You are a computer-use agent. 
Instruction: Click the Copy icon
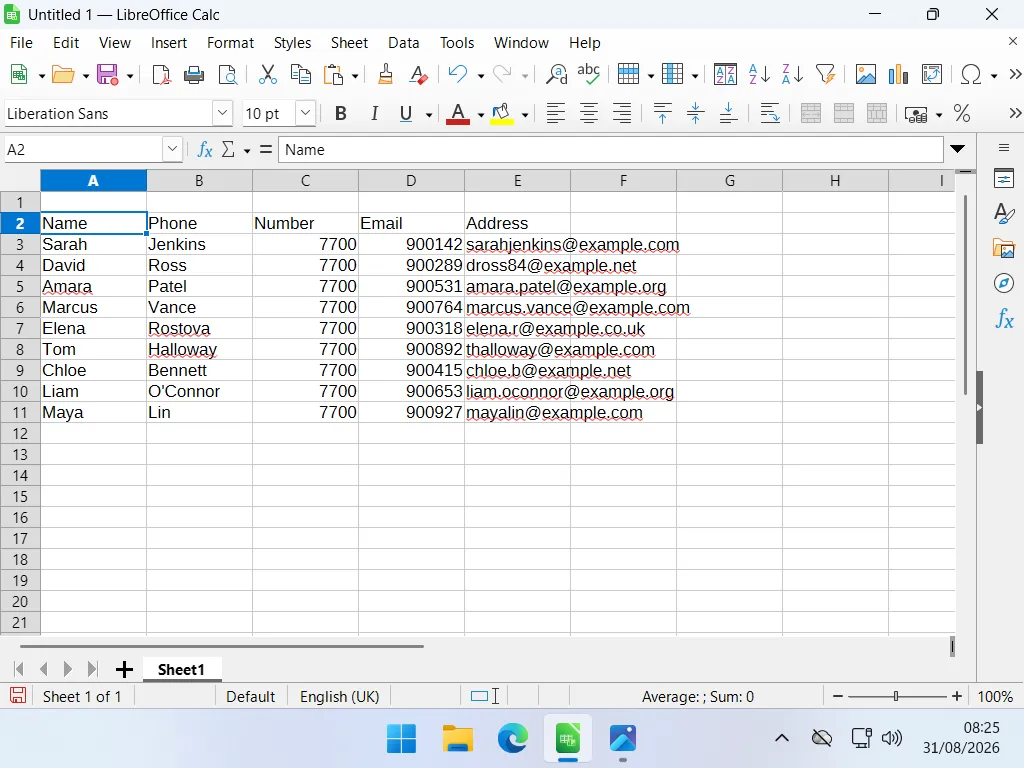pyautogui.click(x=300, y=74)
